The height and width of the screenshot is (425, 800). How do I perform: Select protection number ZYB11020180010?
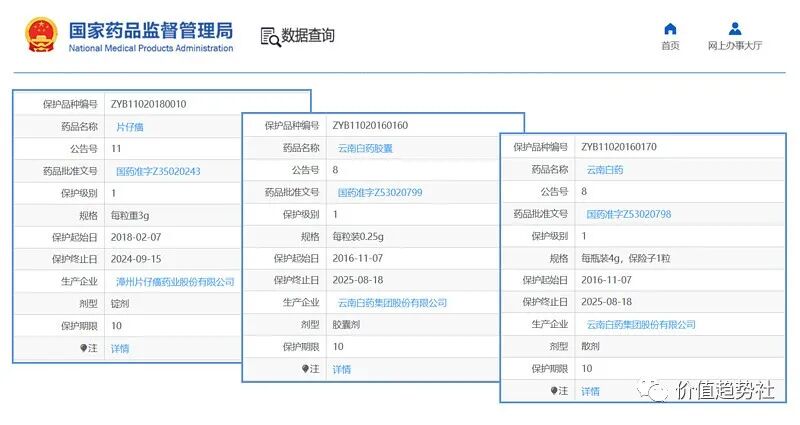coord(148,104)
